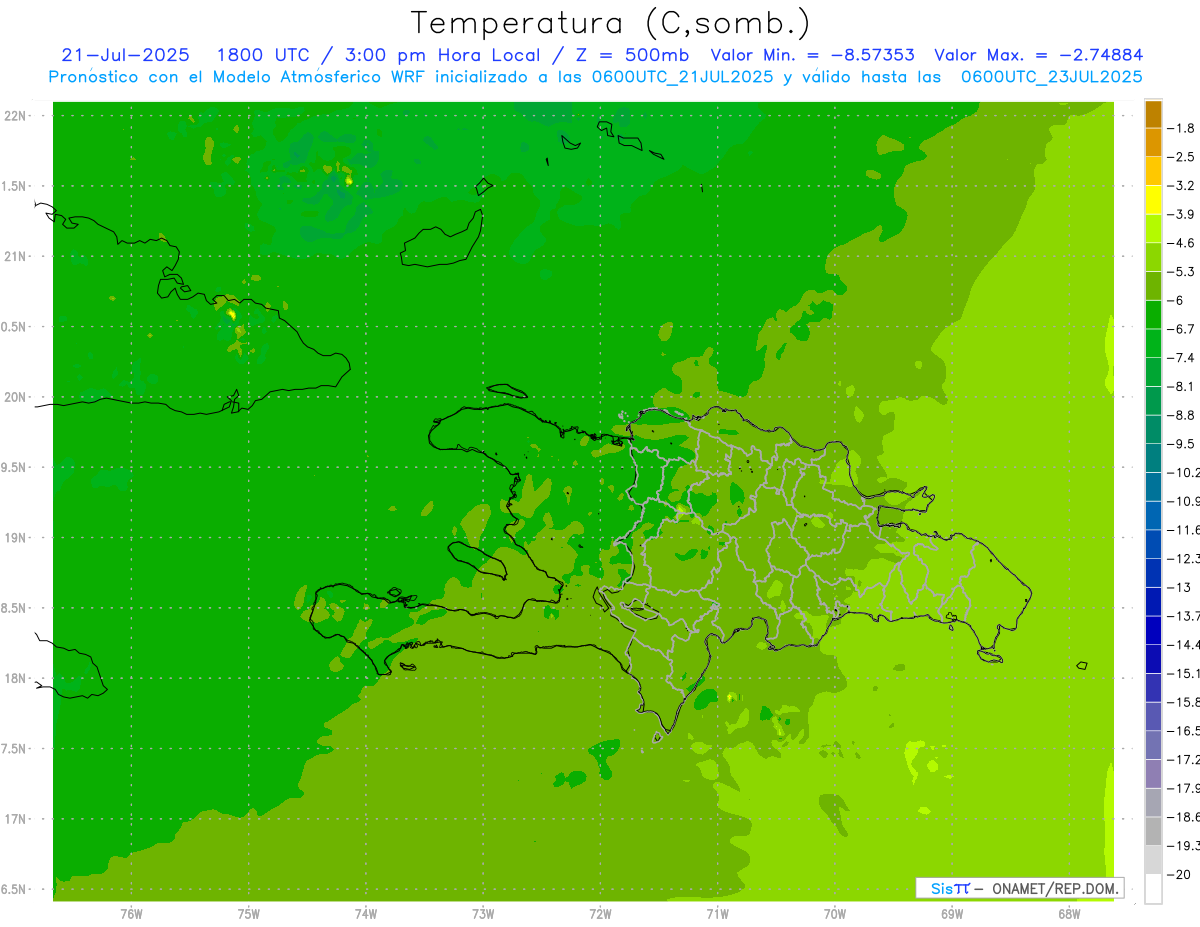The height and width of the screenshot is (927, 1200).
Task: Click the WRF model forecast subtitle line
Action: (596, 77)
